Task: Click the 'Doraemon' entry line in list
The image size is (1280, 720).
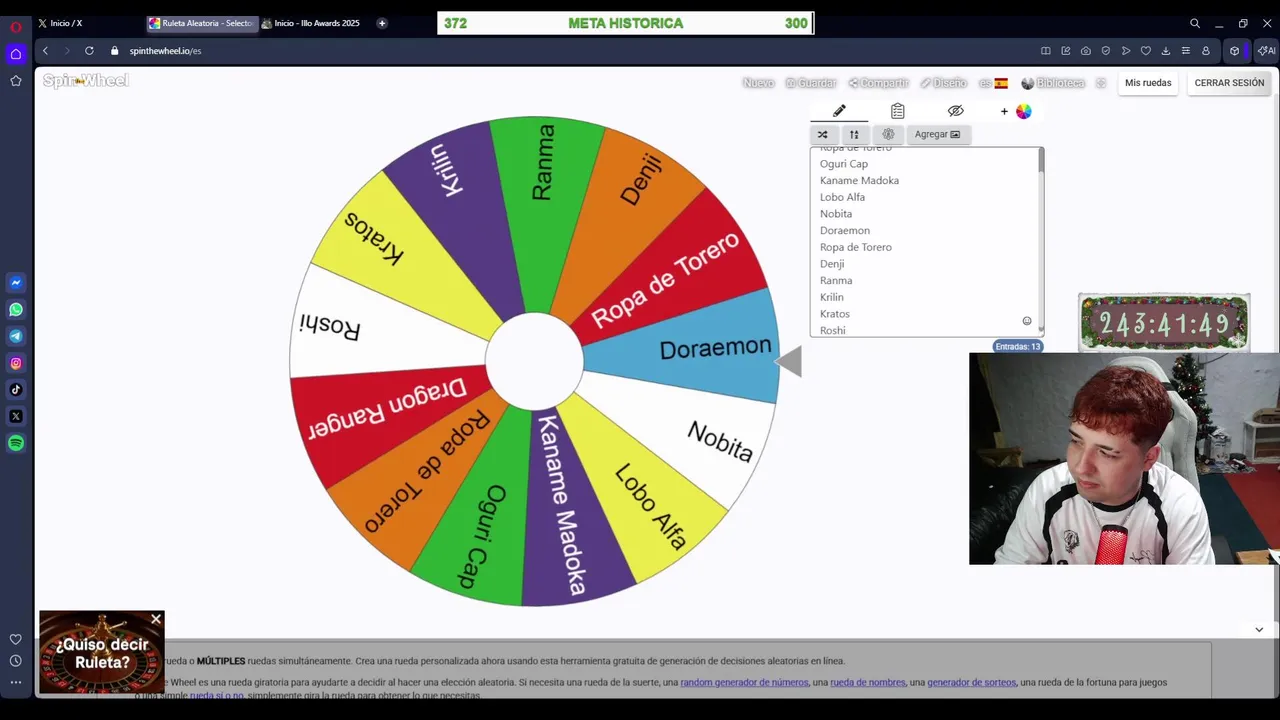Action: point(845,230)
